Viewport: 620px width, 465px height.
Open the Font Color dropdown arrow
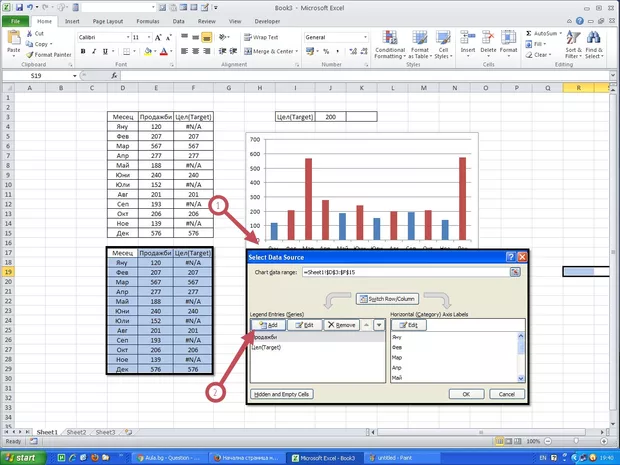tap(171, 51)
